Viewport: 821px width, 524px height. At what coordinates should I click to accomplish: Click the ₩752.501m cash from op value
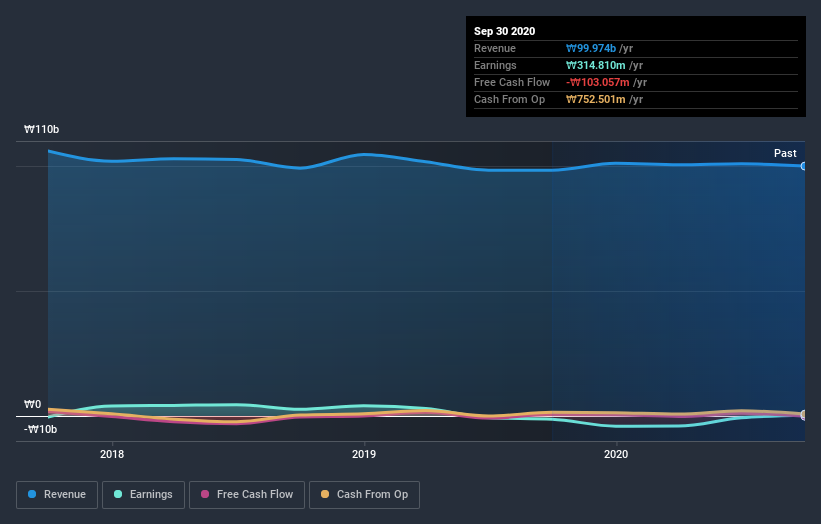click(595, 99)
